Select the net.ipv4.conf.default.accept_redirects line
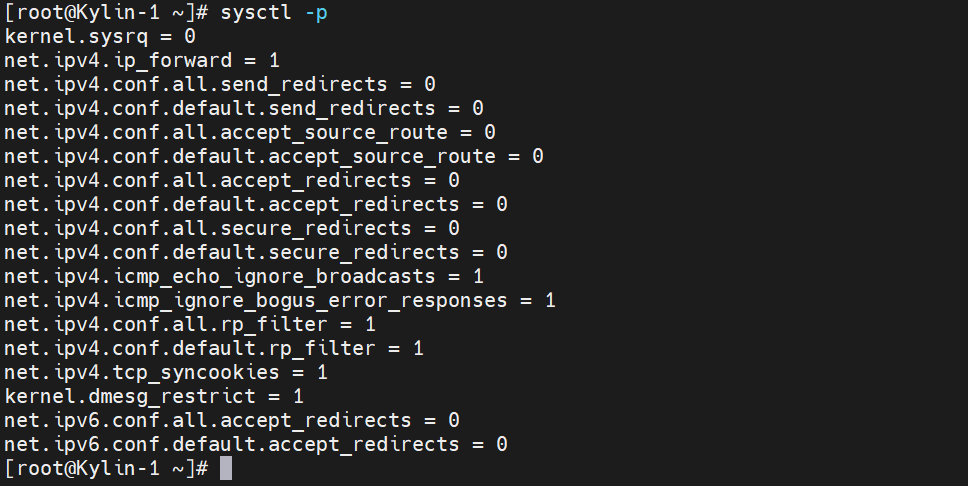 click(x=256, y=204)
